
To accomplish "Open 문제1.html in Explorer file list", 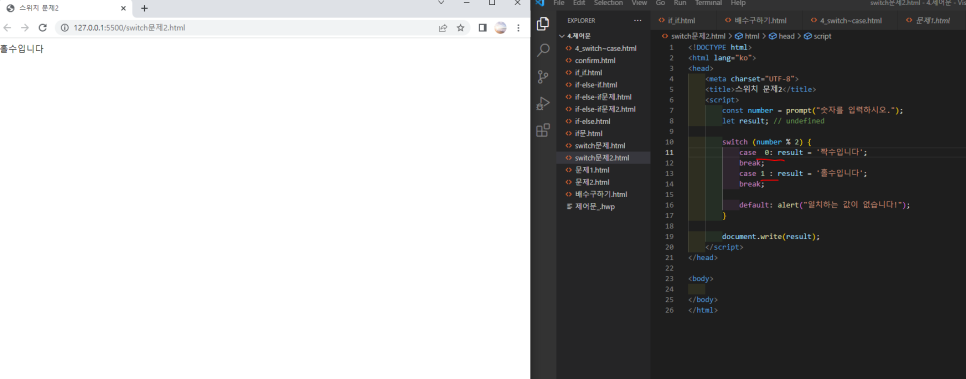I will [x=604, y=170].
